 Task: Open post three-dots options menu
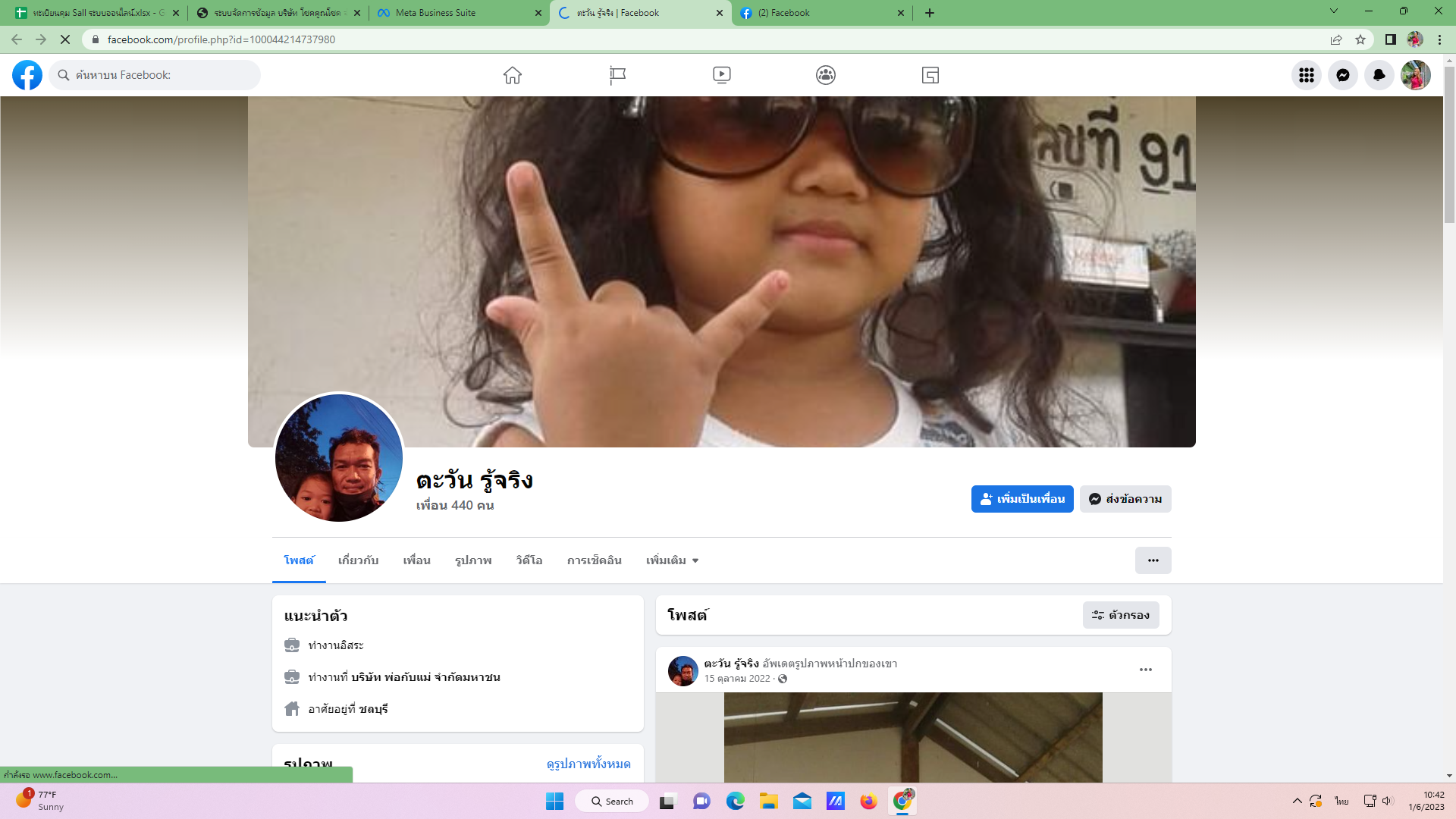(1145, 670)
